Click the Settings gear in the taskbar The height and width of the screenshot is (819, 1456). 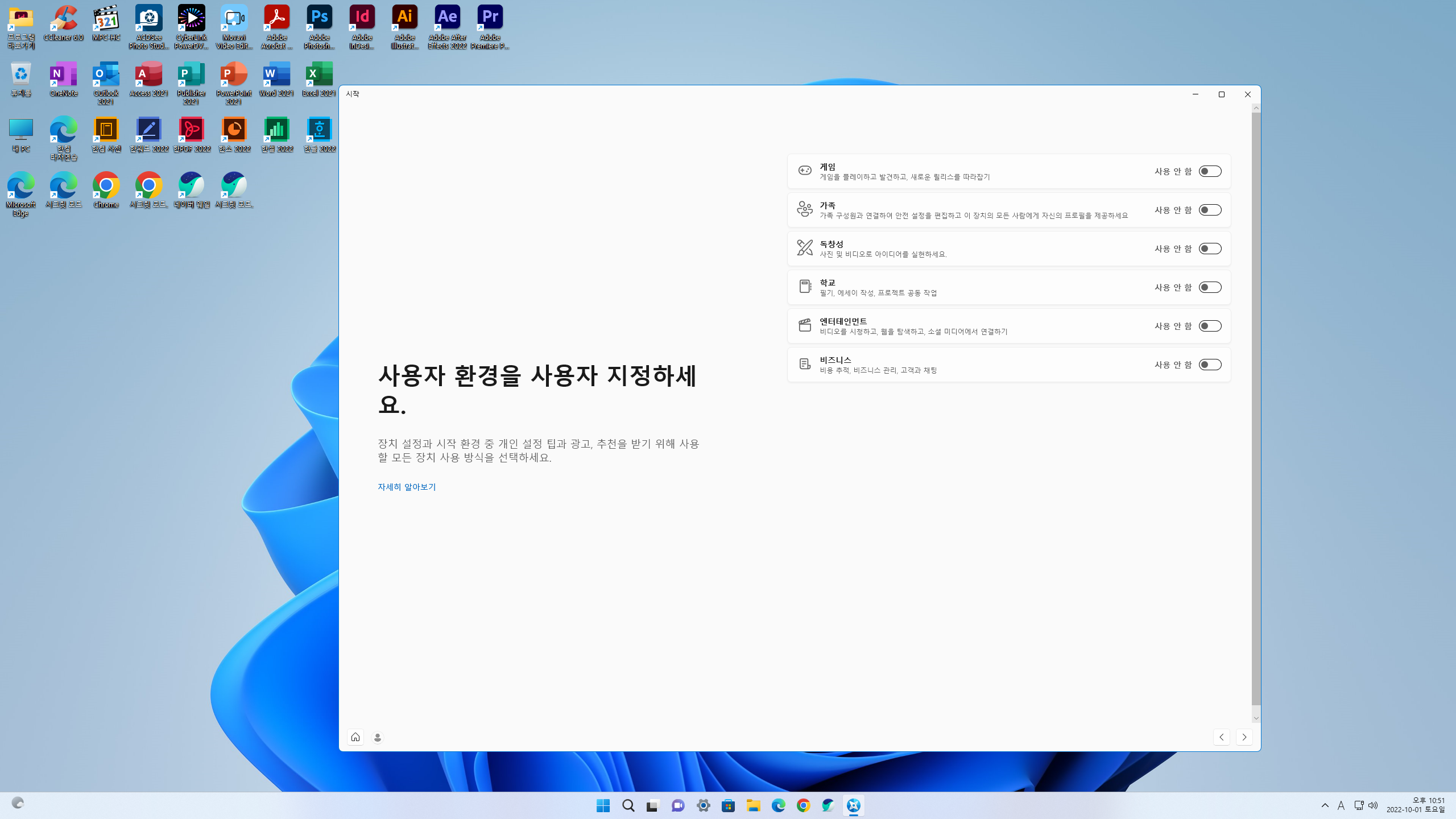pyautogui.click(x=704, y=805)
